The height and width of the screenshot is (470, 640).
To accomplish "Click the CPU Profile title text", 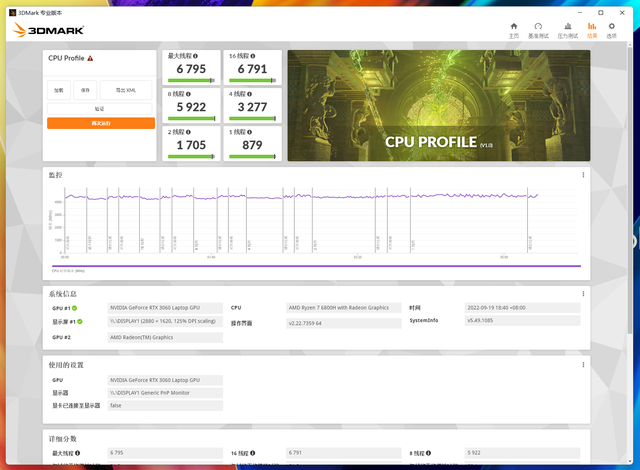I will click(66, 58).
